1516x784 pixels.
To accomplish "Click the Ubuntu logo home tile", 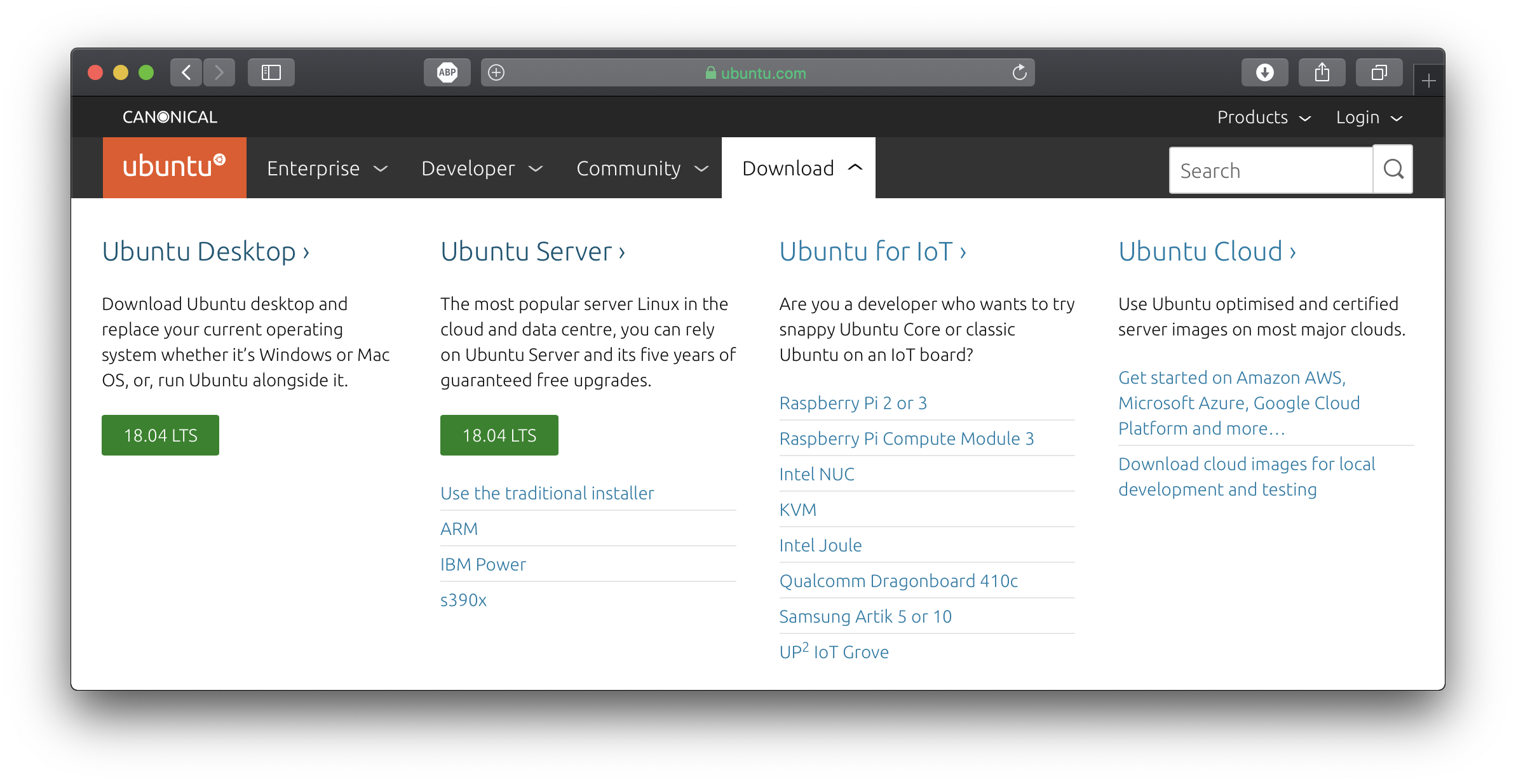I will click(x=174, y=168).
